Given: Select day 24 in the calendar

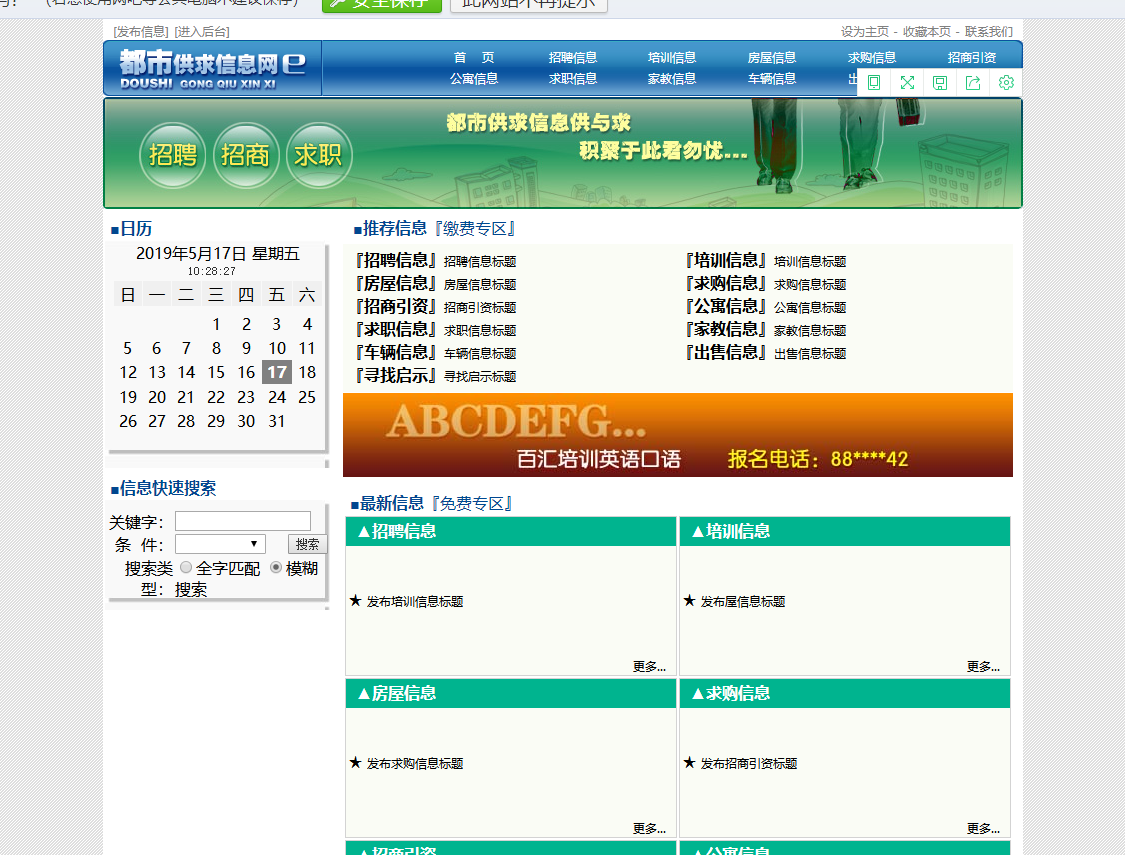Looking at the screenshot, I should [x=277, y=397].
